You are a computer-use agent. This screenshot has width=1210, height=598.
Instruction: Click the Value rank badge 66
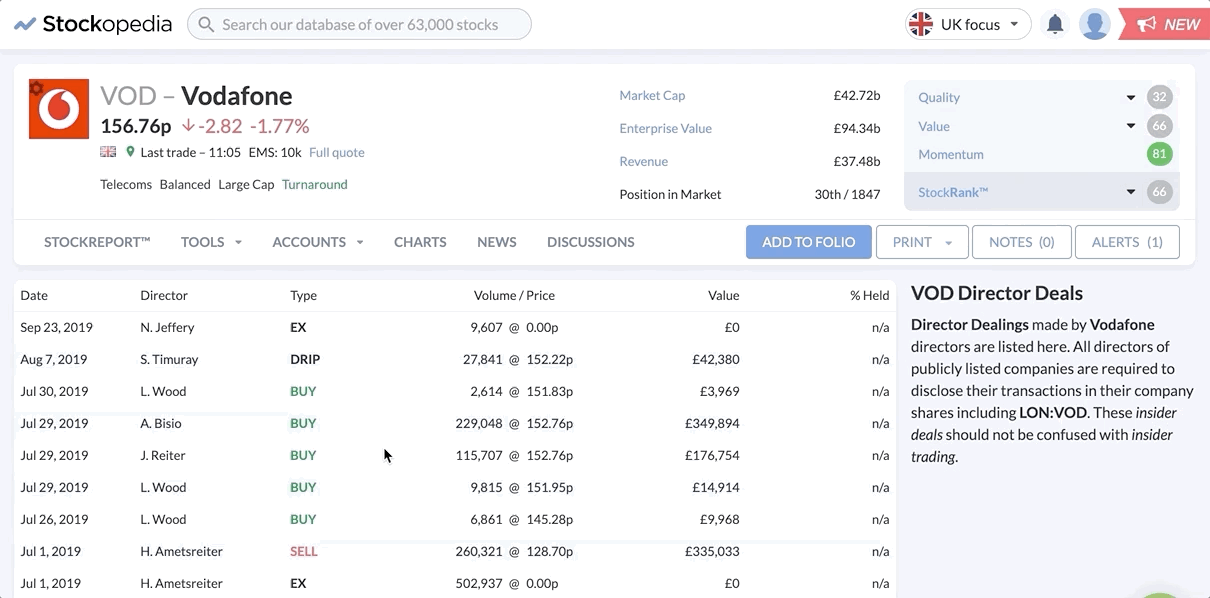tap(1160, 126)
